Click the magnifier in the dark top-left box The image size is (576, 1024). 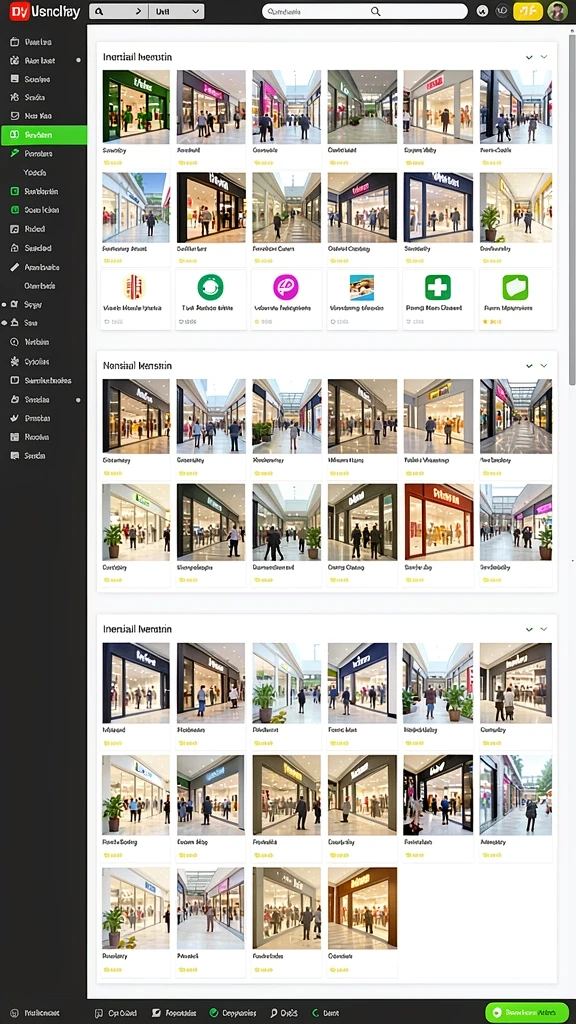pyautogui.click(x=100, y=12)
